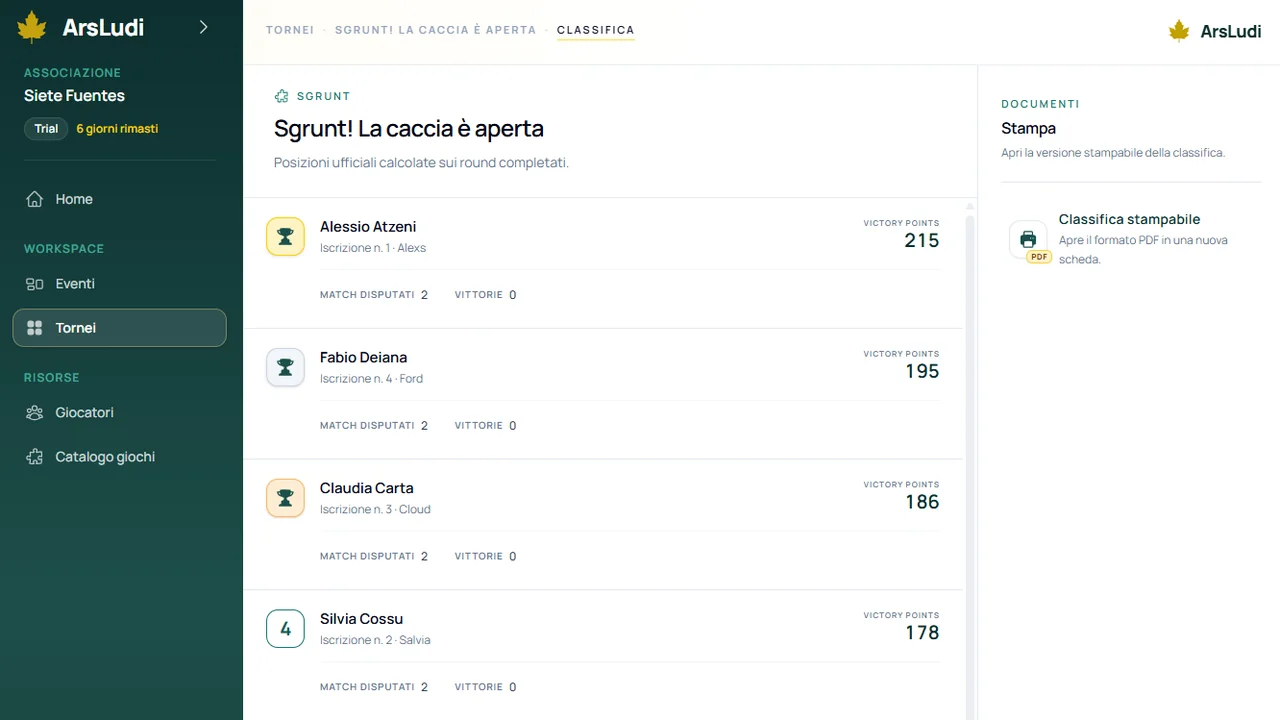Open Catalogo giochi puzzle icon
Screen dimensions: 1280x720
(35, 457)
